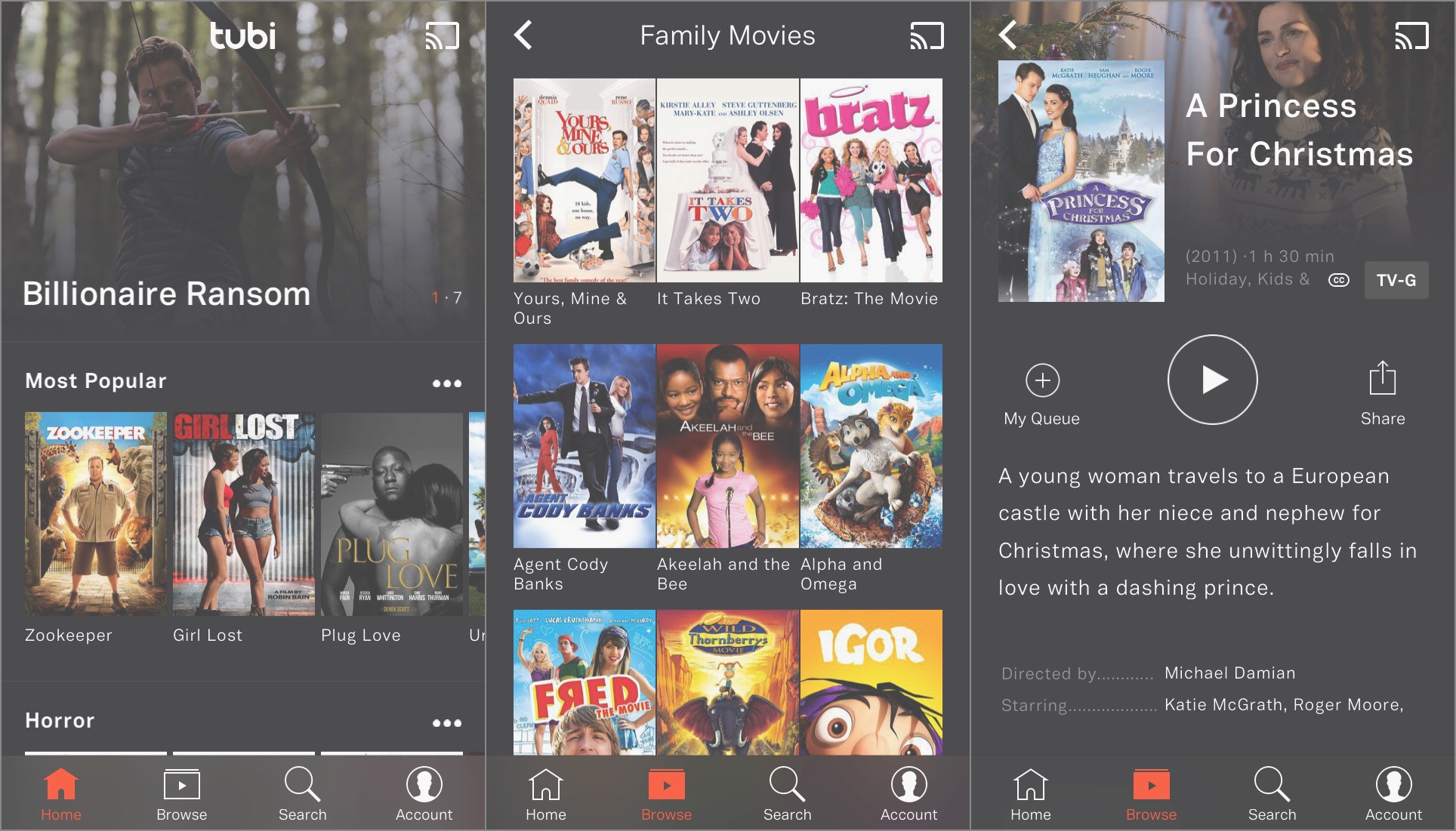Open the Plug Love poster
The image size is (1456, 831).
pyautogui.click(x=392, y=514)
